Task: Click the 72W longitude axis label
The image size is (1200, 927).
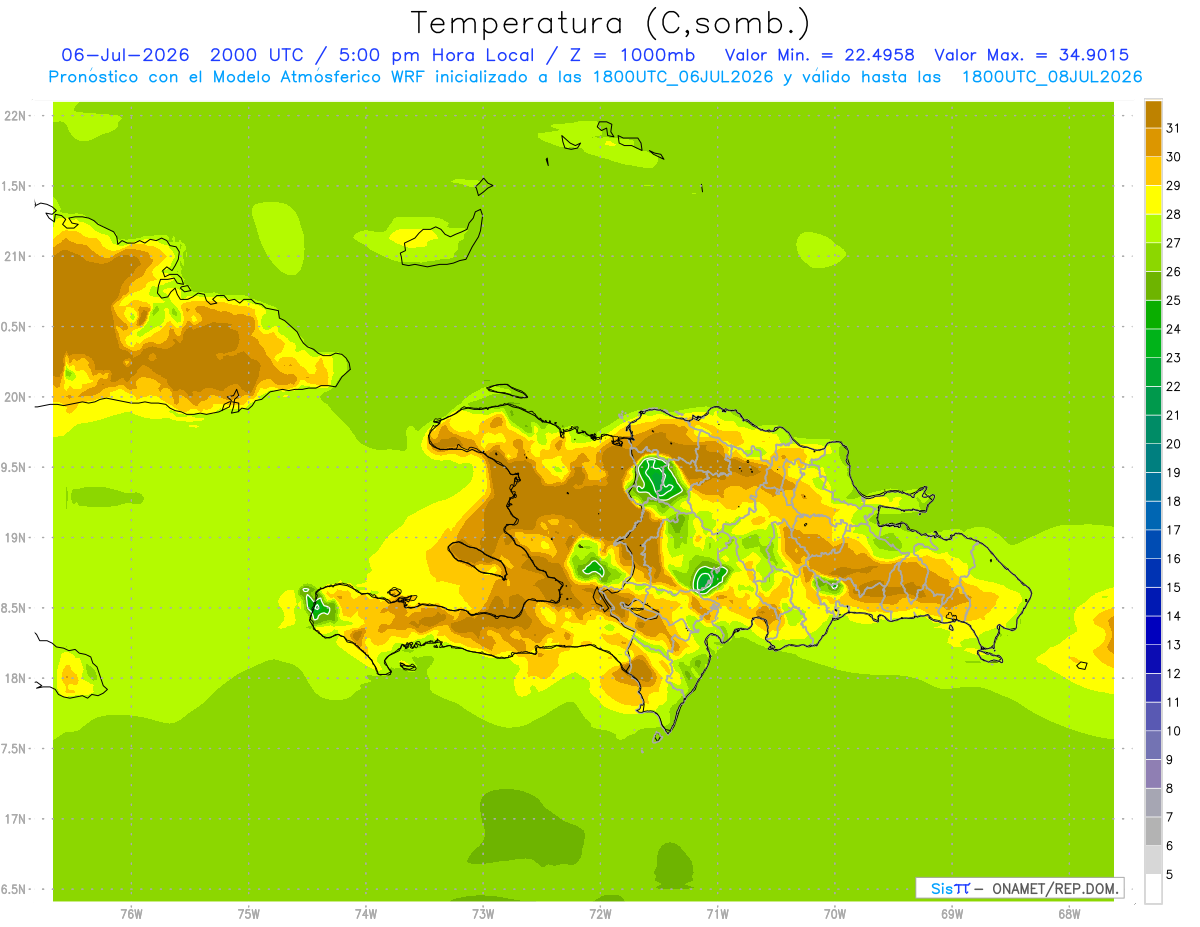Action: pos(600,914)
